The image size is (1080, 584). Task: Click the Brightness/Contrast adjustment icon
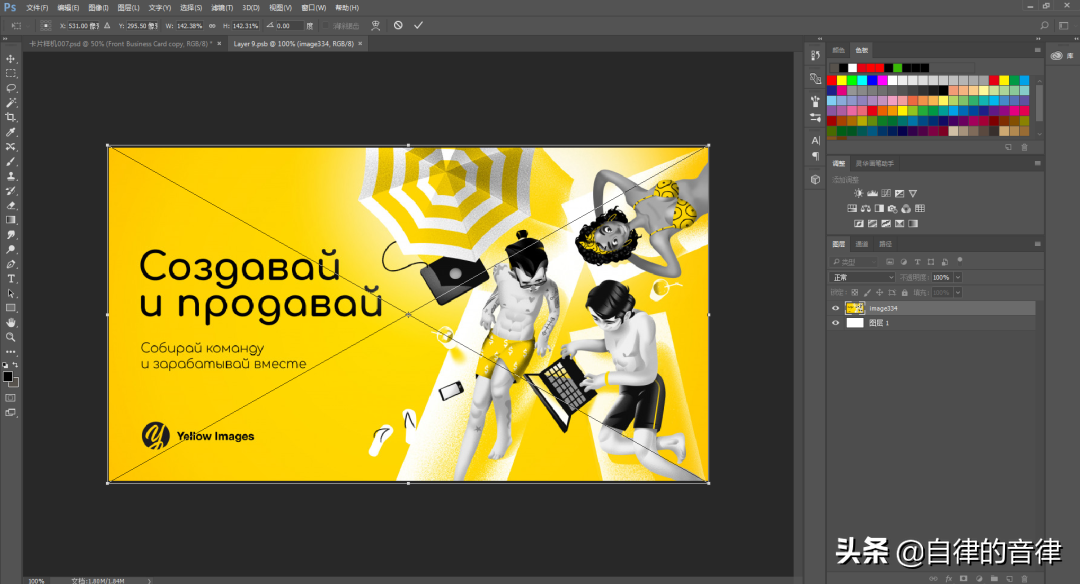pyautogui.click(x=858, y=193)
